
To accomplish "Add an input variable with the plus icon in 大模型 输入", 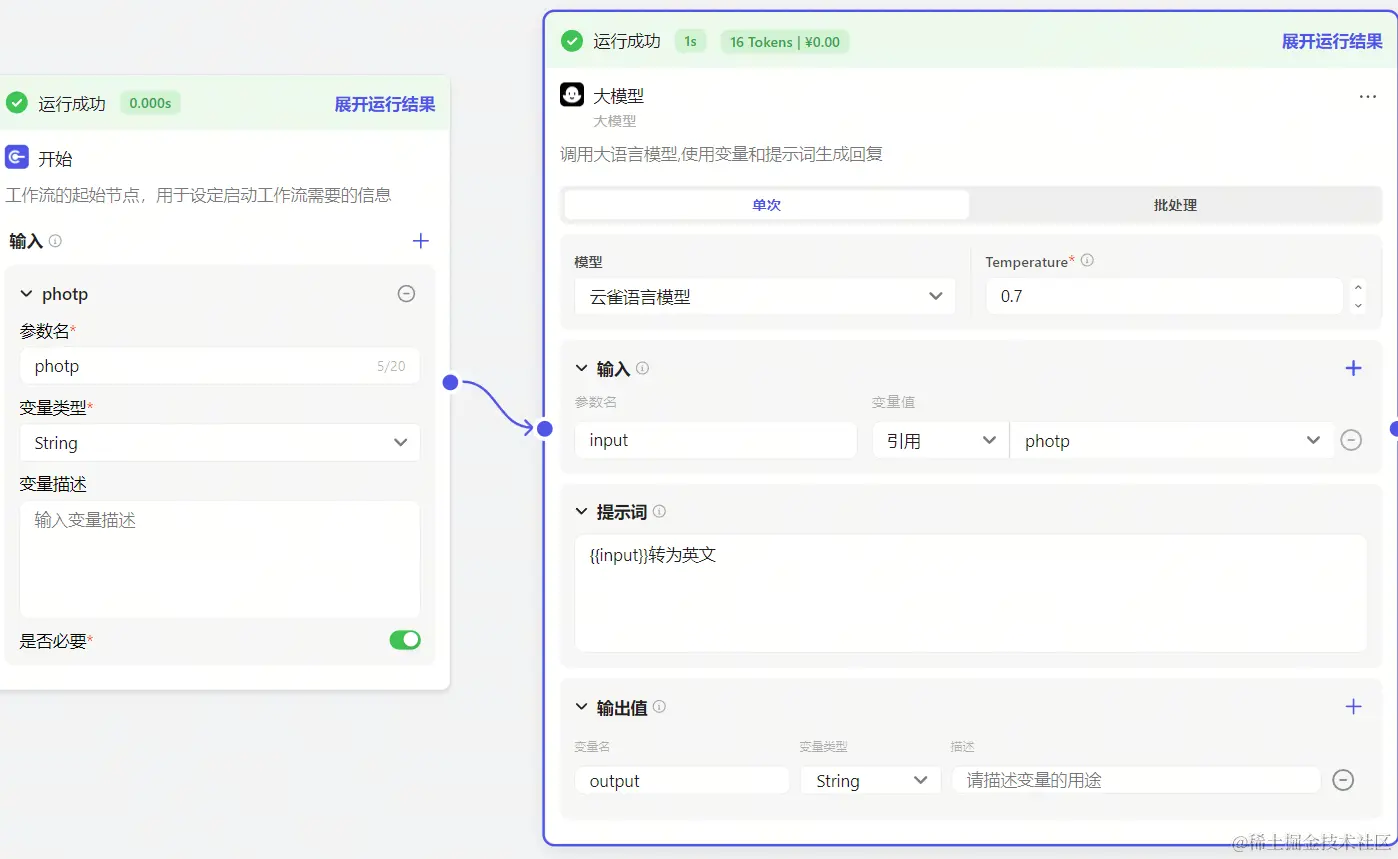I will click(x=1354, y=368).
